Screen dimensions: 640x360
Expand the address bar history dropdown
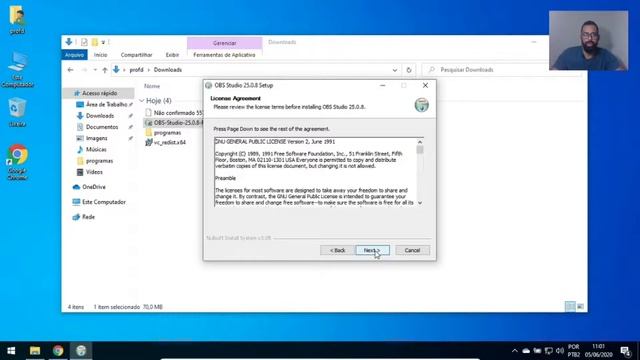(x=395, y=70)
